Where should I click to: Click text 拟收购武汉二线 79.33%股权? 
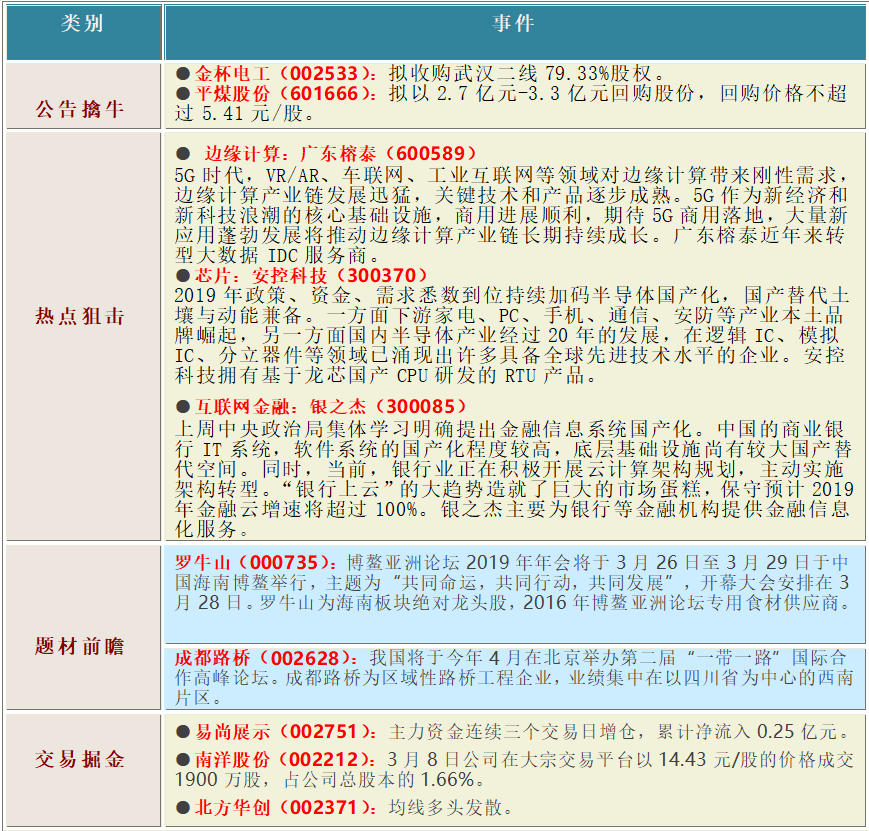pyautogui.click(x=526, y=74)
